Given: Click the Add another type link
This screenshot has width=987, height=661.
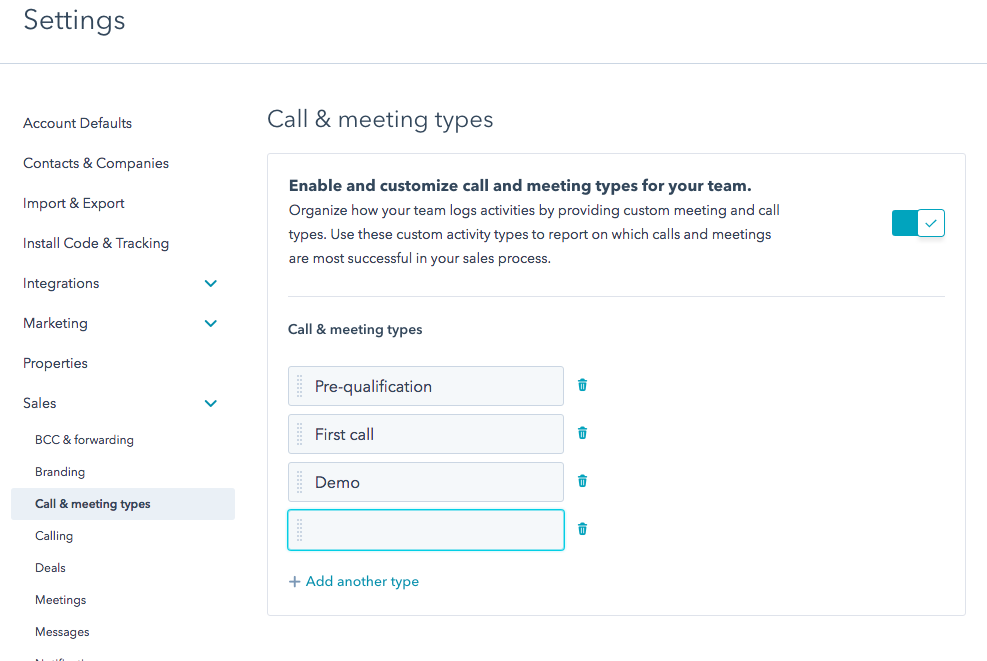Looking at the screenshot, I should point(362,581).
